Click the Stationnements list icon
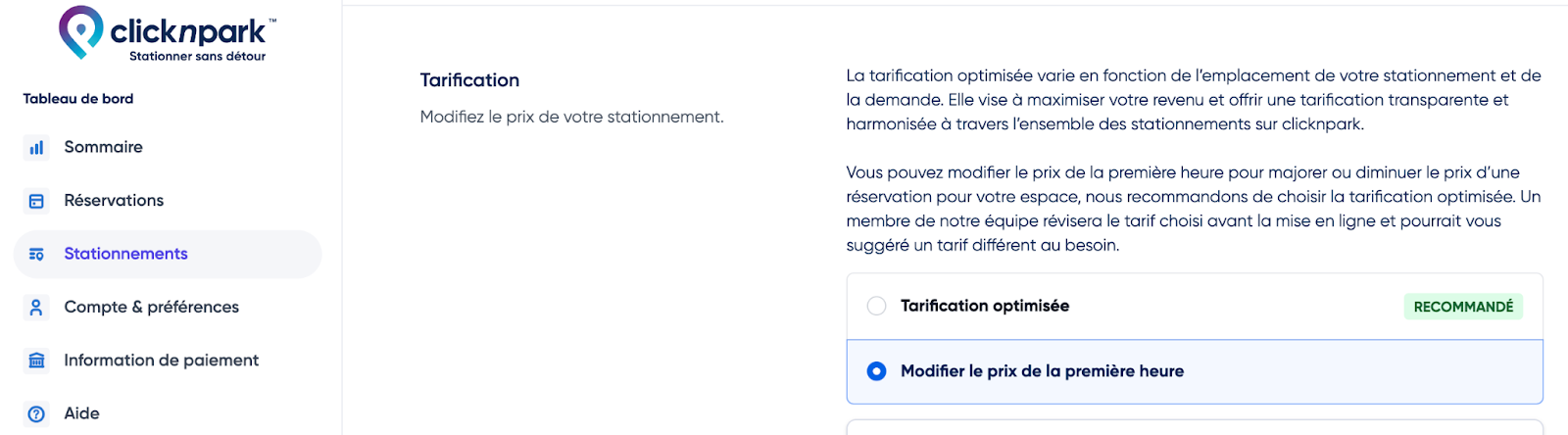Viewport: 1568px width, 435px height. pyautogui.click(x=36, y=255)
